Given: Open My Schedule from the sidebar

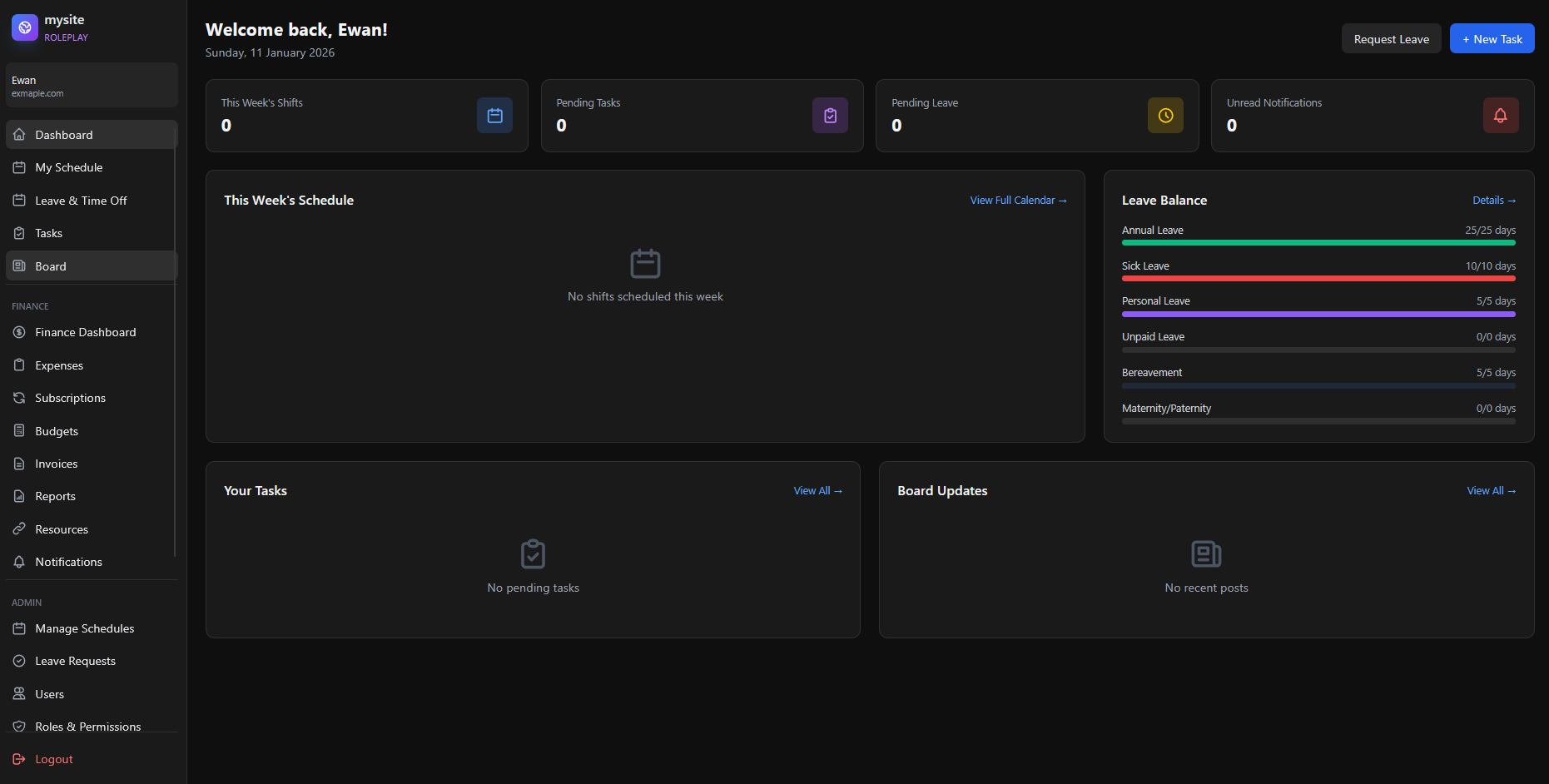Looking at the screenshot, I should (x=69, y=167).
